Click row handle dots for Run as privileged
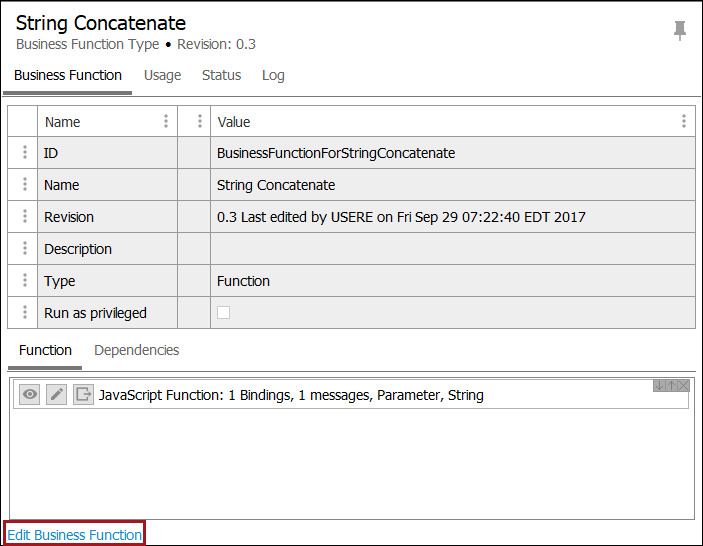The width and height of the screenshot is (703, 546). click(24, 313)
